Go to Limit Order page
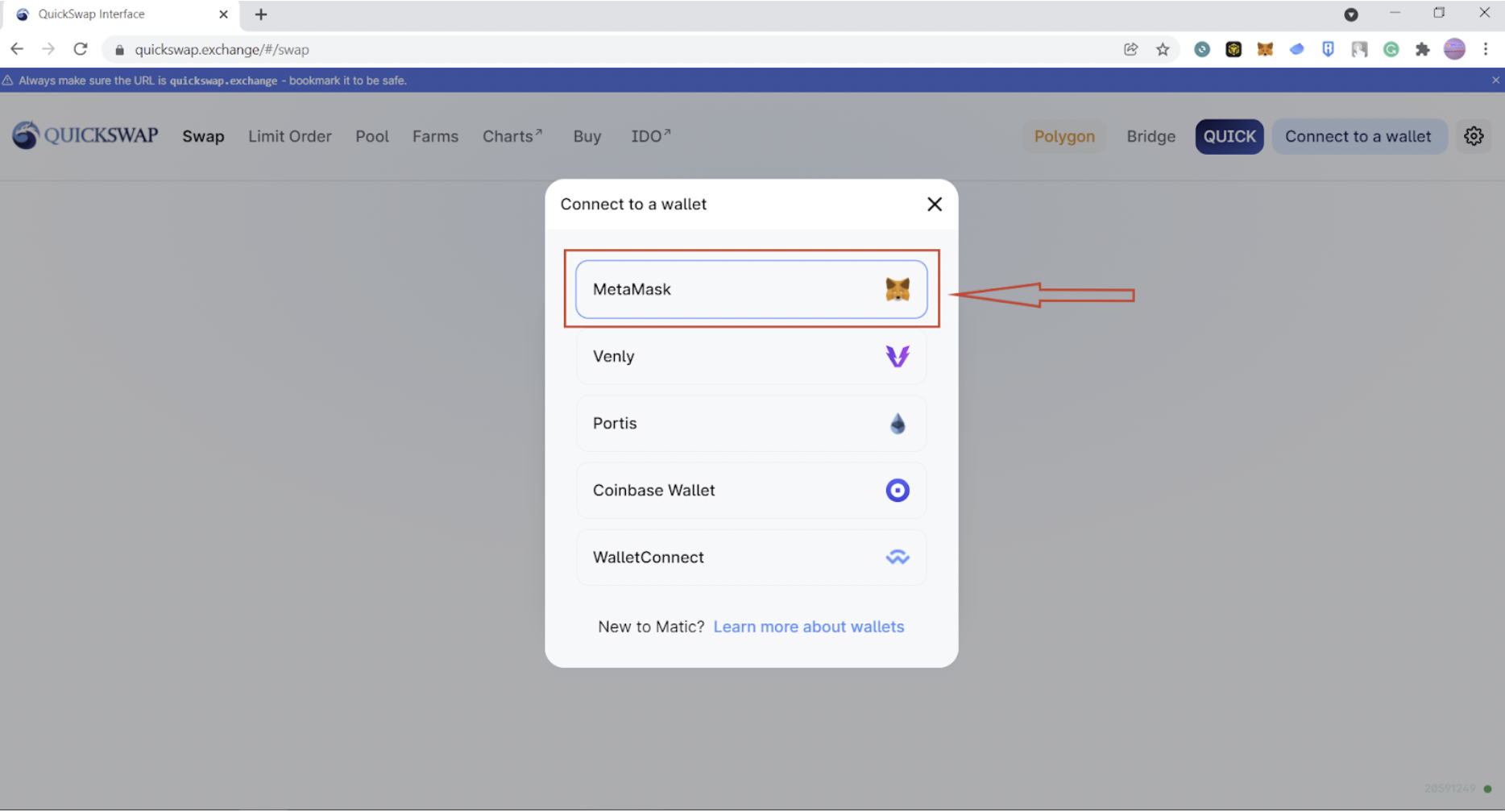 click(290, 136)
